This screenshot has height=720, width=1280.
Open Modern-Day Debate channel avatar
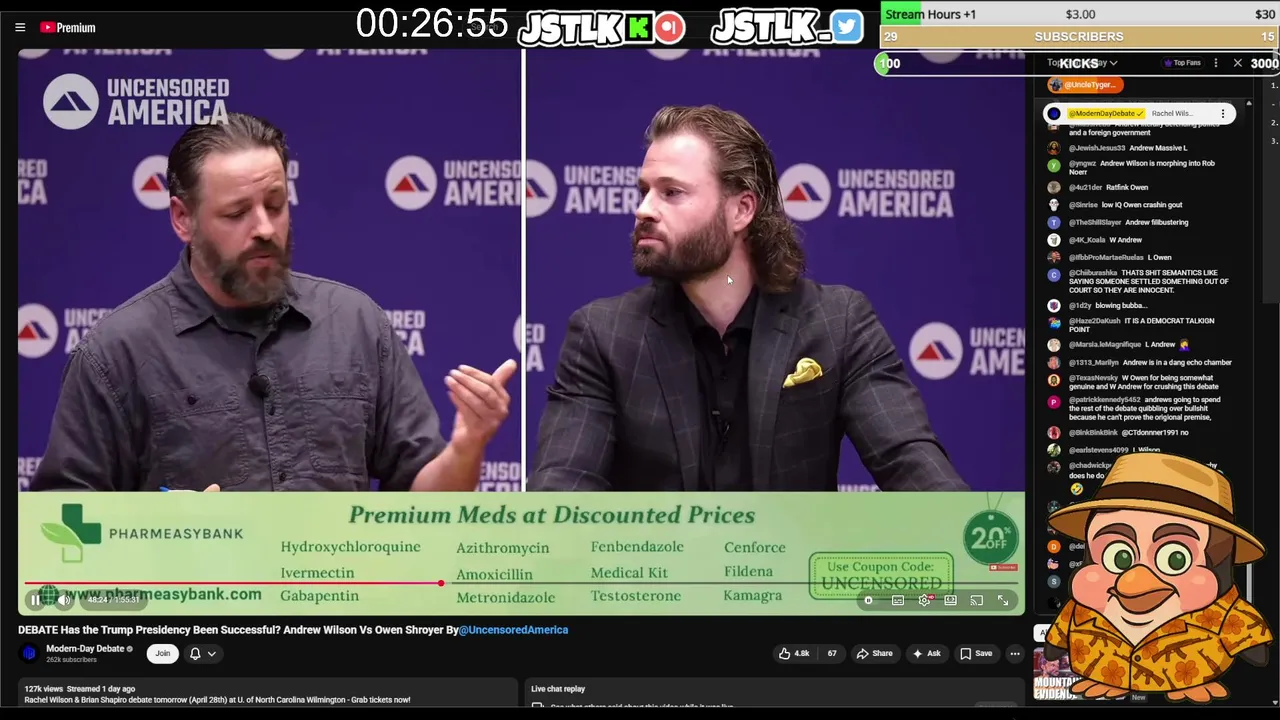coord(29,653)
